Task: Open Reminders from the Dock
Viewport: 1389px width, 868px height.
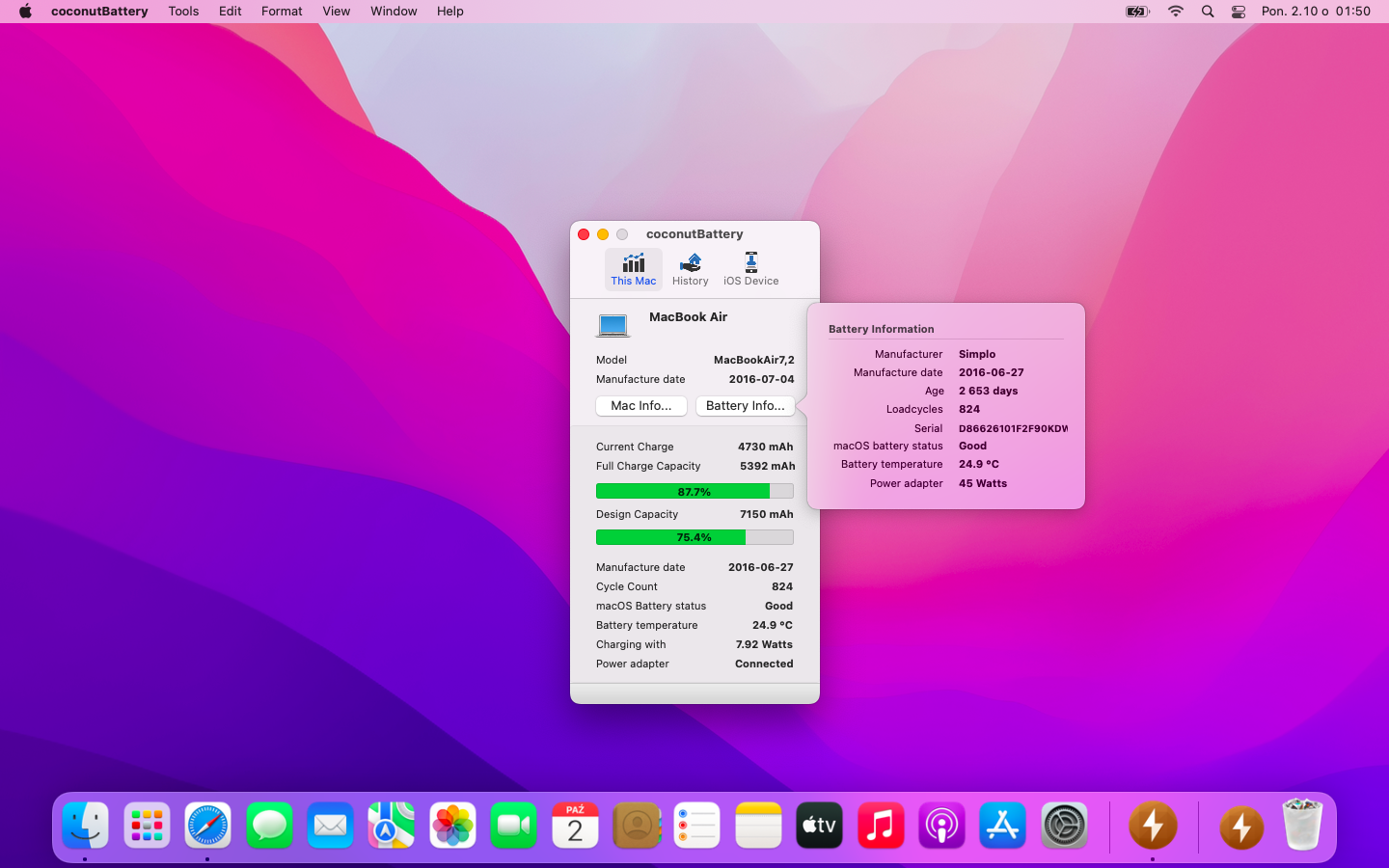Action: 697,826
